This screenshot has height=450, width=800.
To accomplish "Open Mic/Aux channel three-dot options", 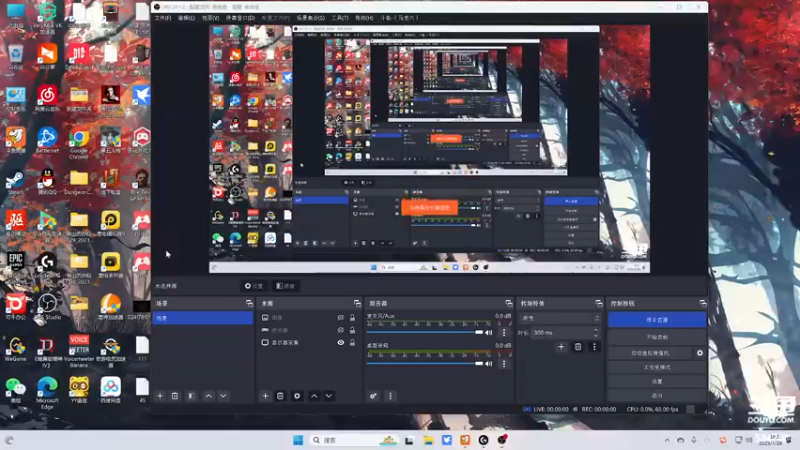I will (x=504, y=333).
